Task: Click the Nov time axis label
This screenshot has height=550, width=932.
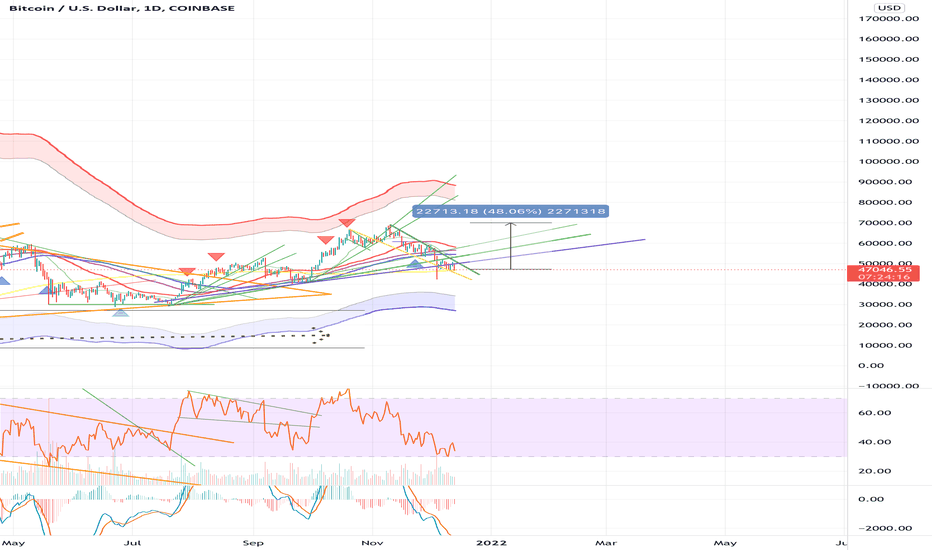Action: pyautogui.click(x=372, y=543)
